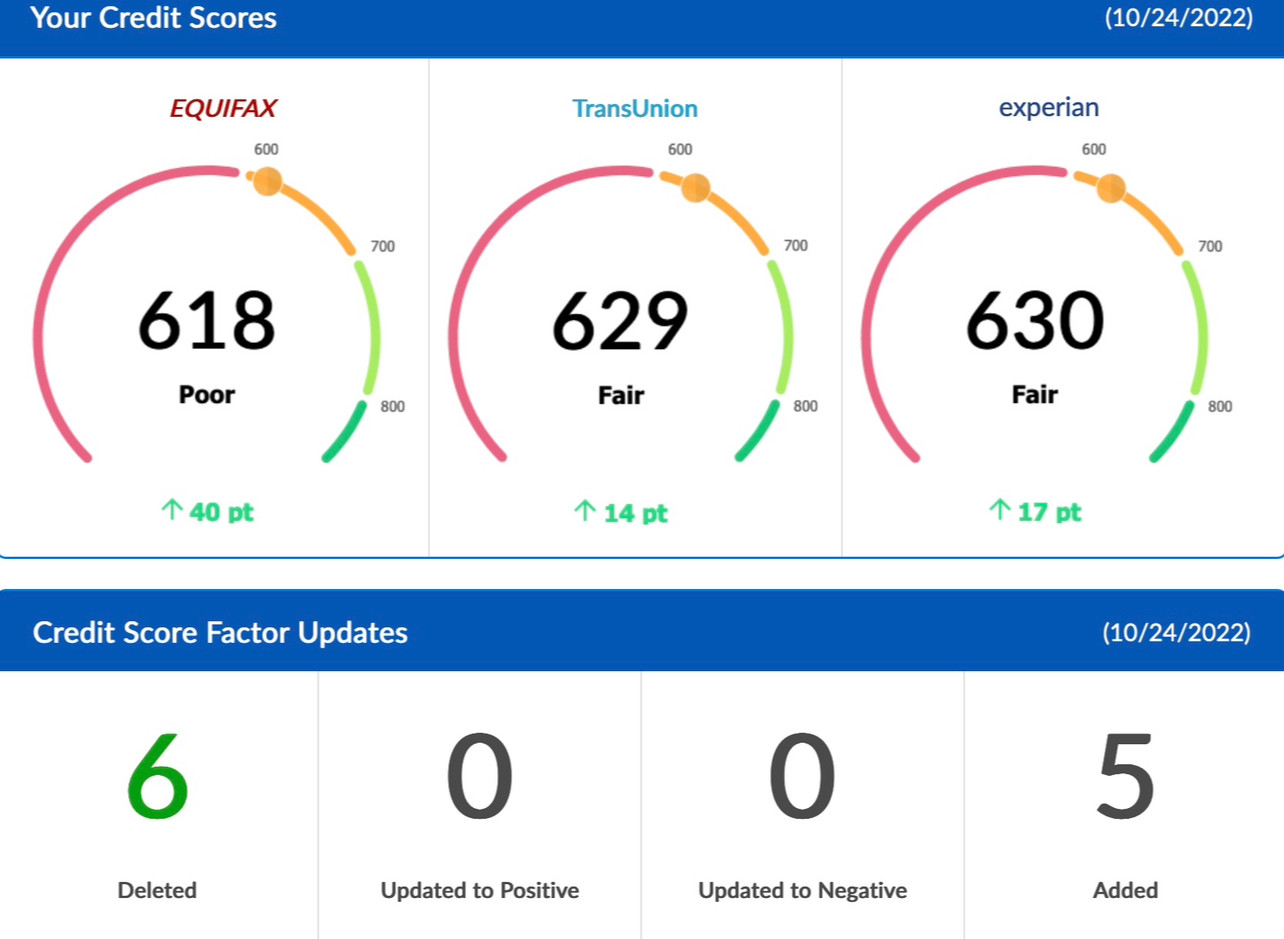Viewport: 1284px width, 939px height.
Task: Click the 700 tick on Equifax gauge
Action: pos(382,246)
